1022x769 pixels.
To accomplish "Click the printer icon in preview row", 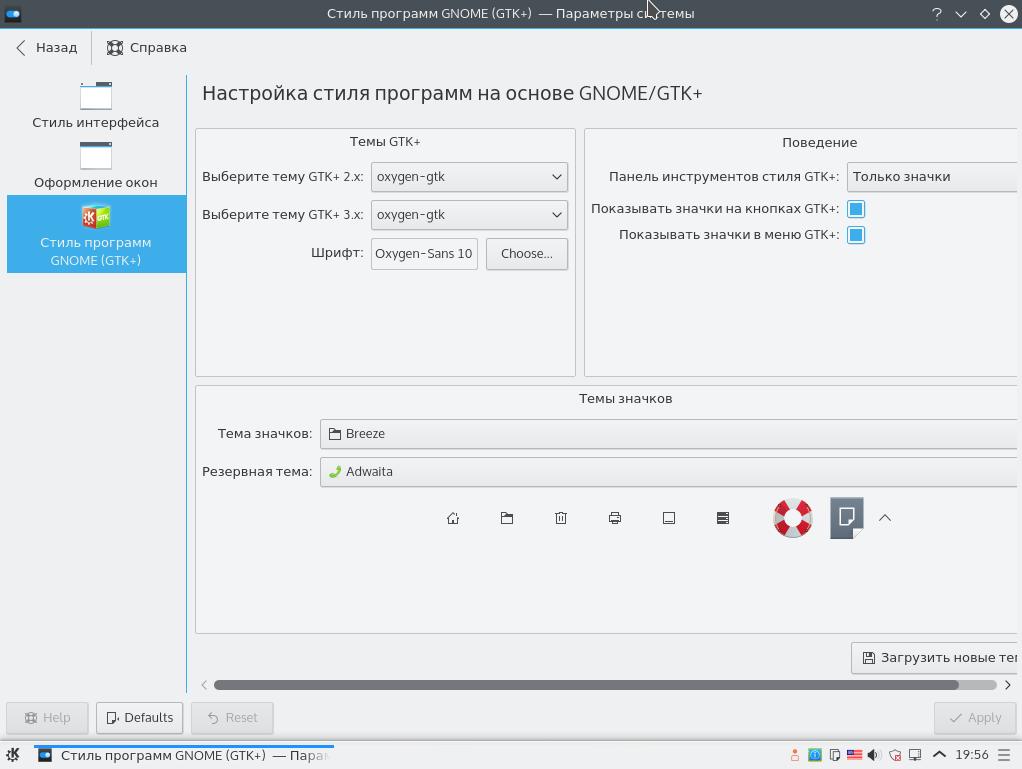I will pos(615,518).
